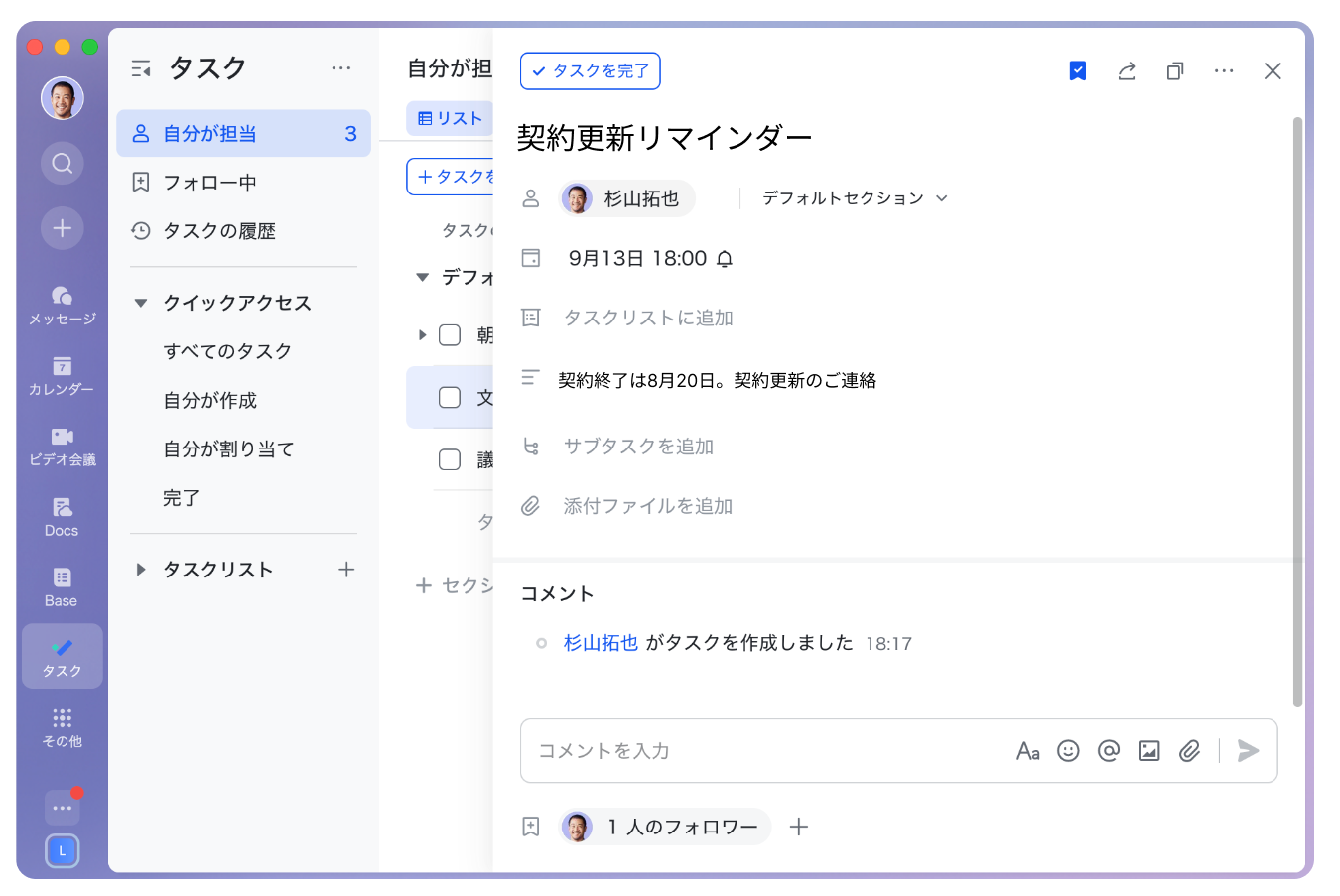1340x896 pixels.
Task: Open Base from the left sidebar
Action: coord(62,586)
